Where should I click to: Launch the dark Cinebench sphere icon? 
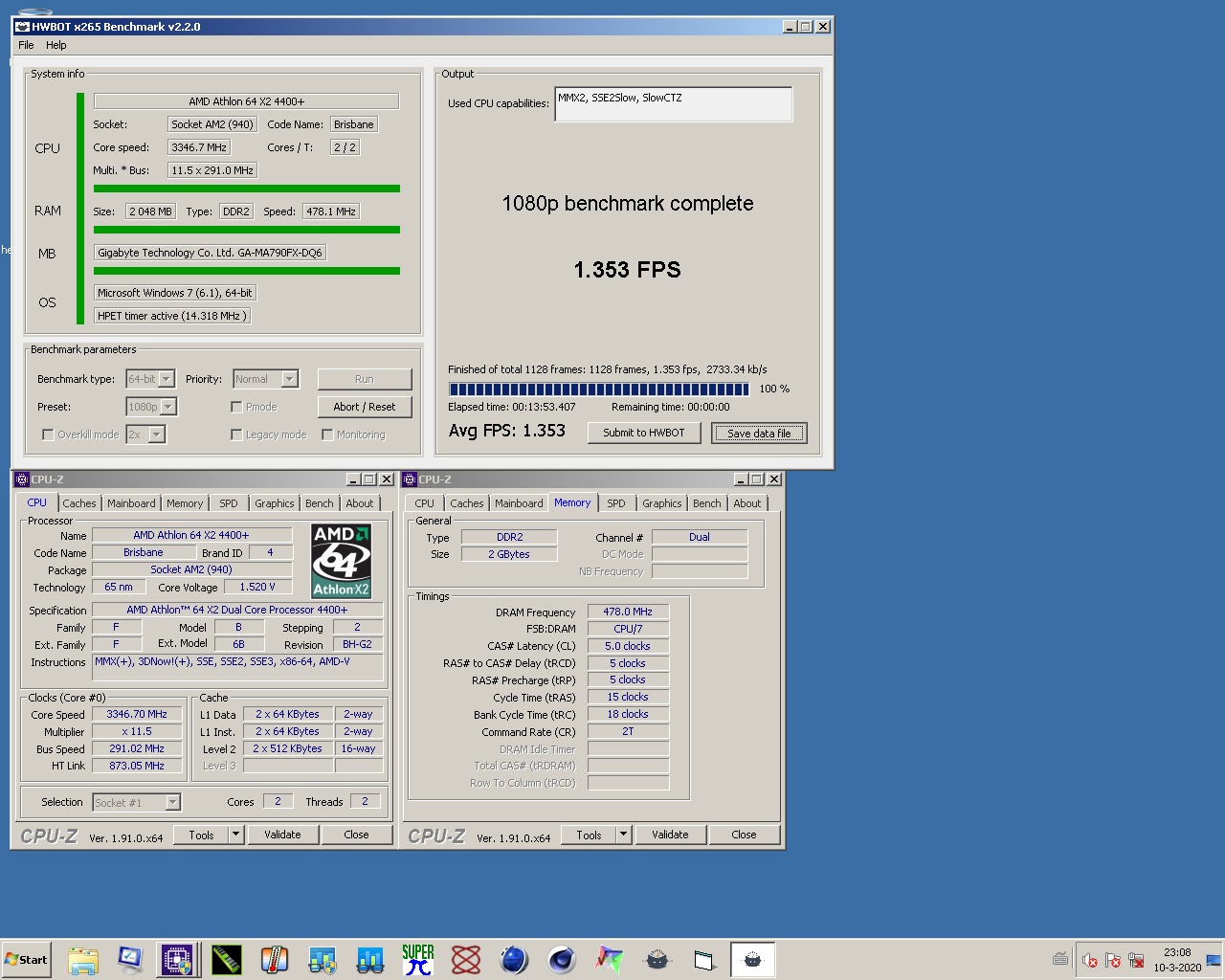coord(562,960)
